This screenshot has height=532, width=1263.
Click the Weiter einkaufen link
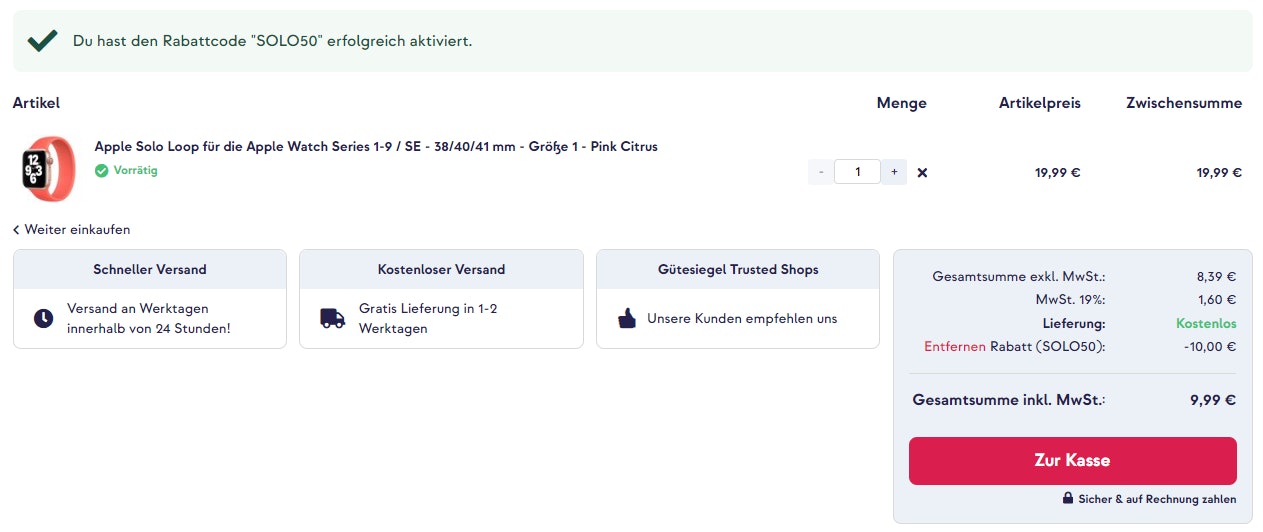(x=77, y=229)
